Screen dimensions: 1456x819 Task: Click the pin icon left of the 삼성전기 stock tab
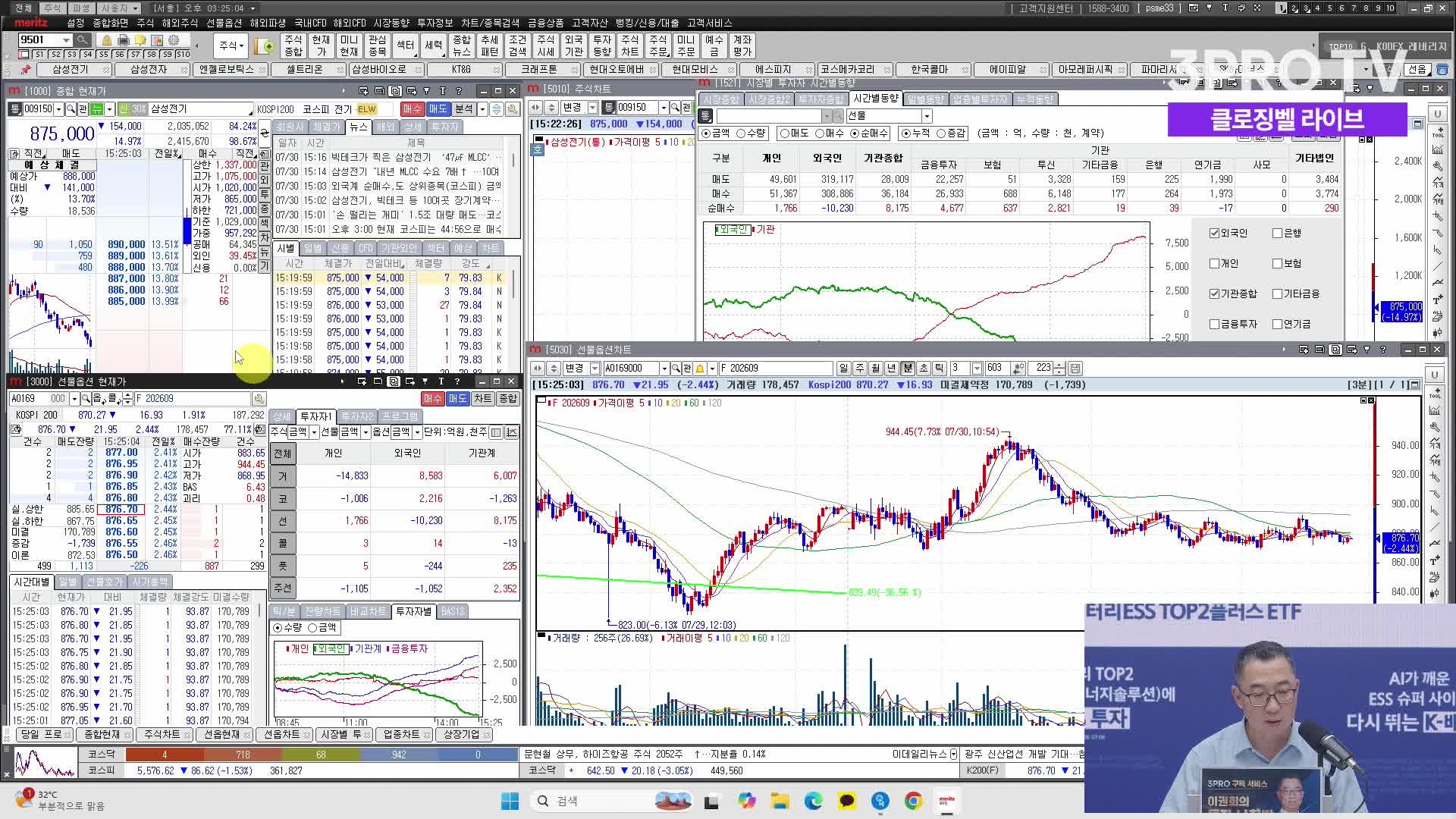point(26,69)
